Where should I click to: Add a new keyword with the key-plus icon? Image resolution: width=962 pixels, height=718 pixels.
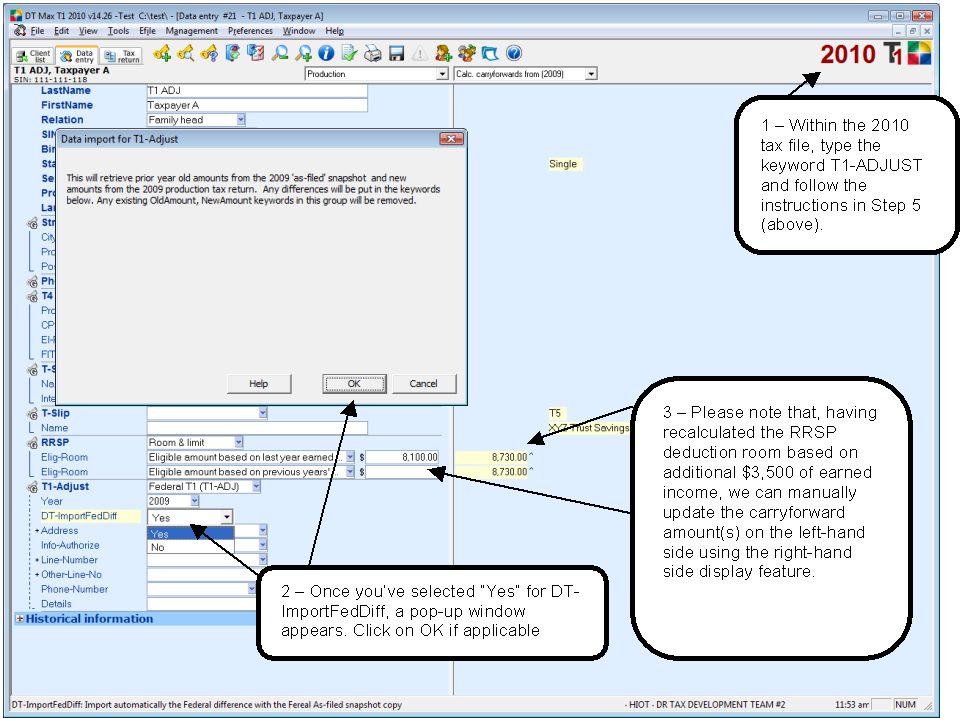[160, 53]
